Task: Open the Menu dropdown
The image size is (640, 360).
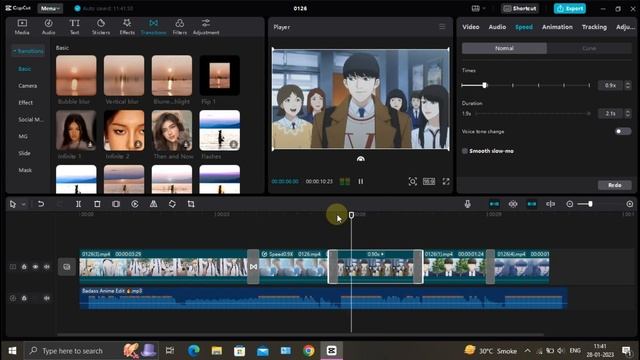Action: pos(50,8)
